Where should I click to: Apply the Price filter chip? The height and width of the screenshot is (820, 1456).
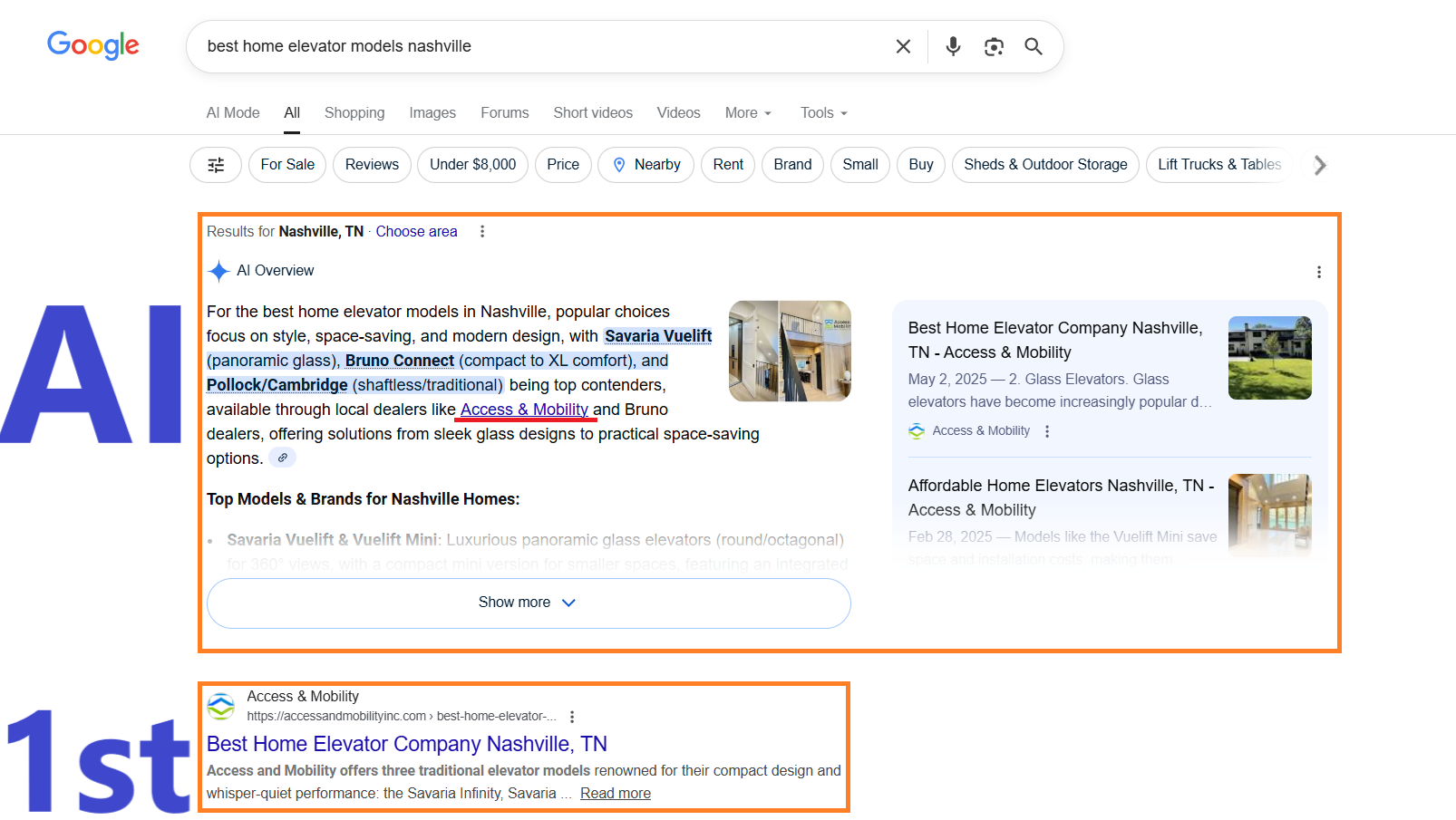click(x=563, y=165)
